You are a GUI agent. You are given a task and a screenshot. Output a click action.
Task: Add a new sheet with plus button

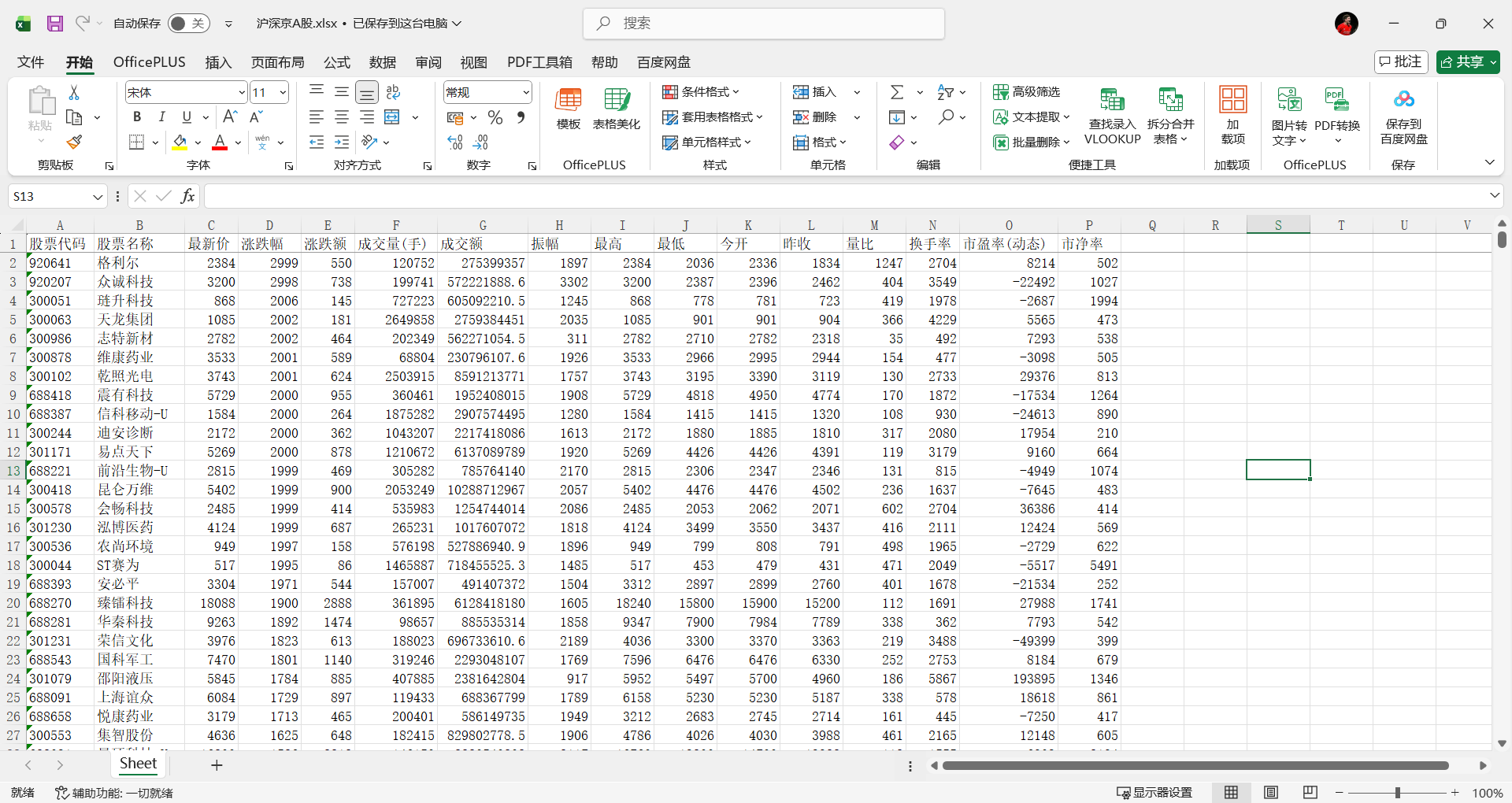[x=217, y=764]
